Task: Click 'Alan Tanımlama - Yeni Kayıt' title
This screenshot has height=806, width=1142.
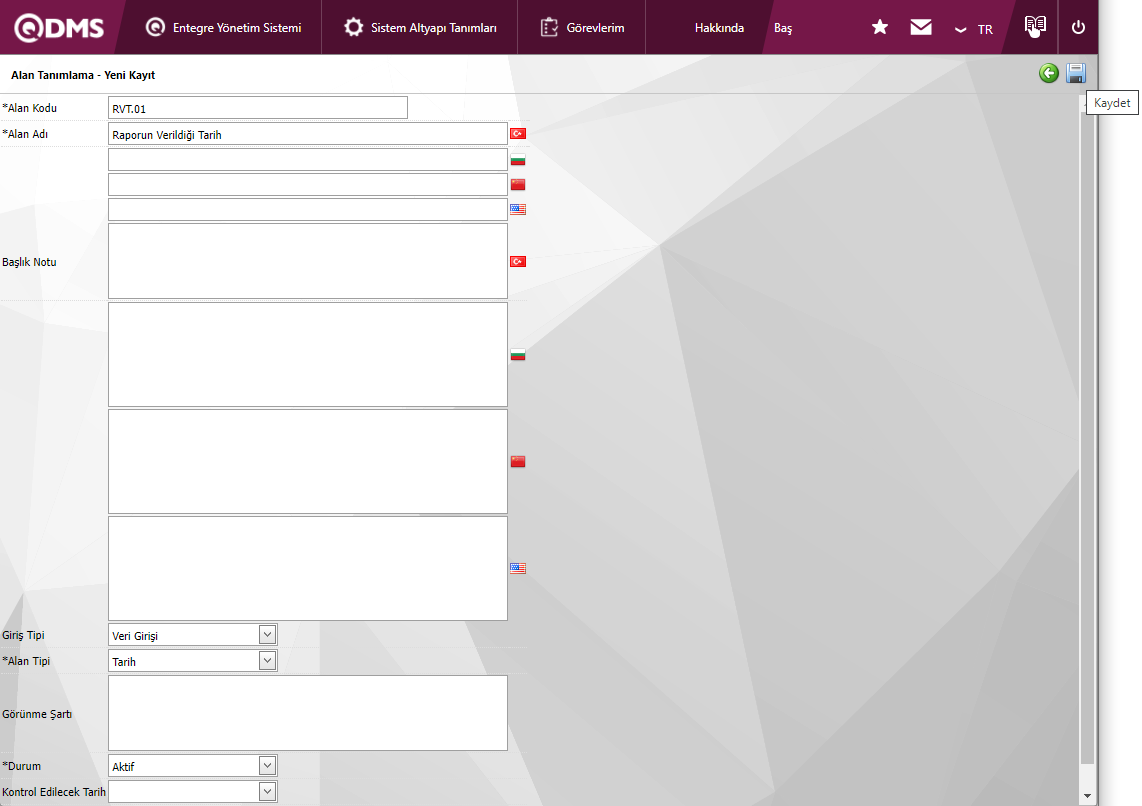Action: point(83,75)
